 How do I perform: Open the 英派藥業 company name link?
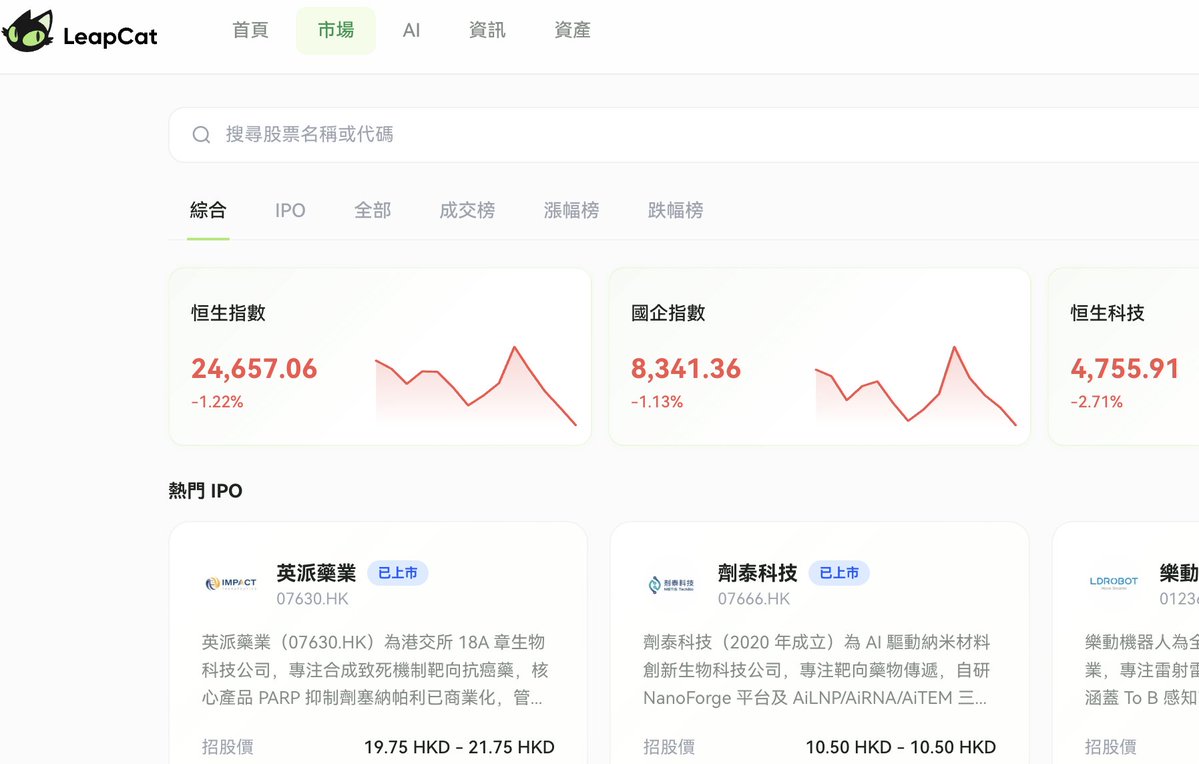(x=317, y=573)
